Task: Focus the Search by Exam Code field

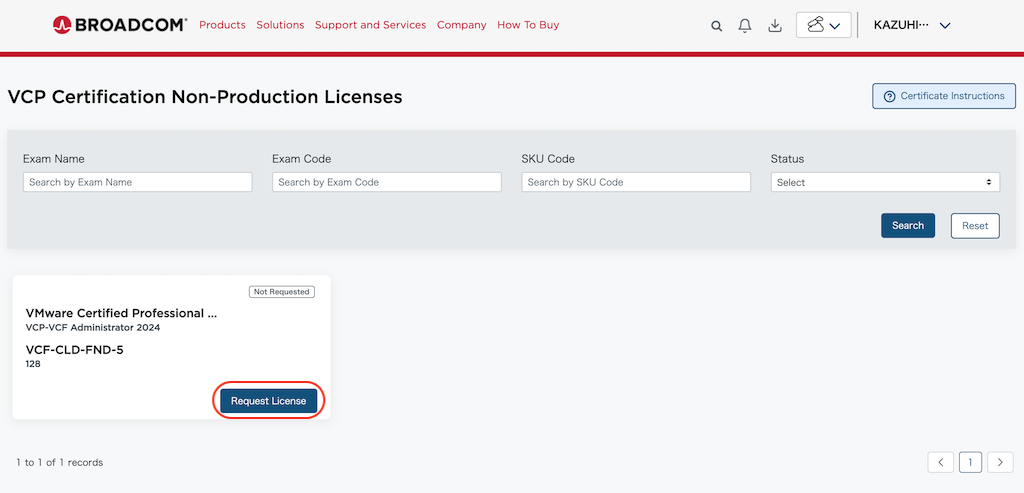Action: [387, 182]
